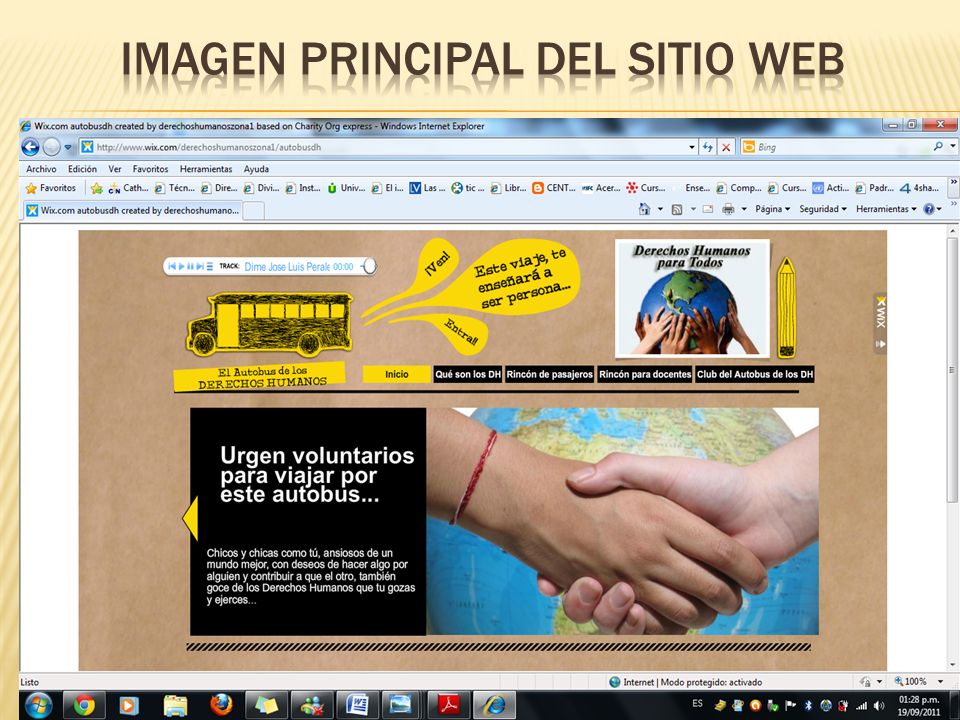Click the Add to Favorites bar star icon

pos(97,188)
